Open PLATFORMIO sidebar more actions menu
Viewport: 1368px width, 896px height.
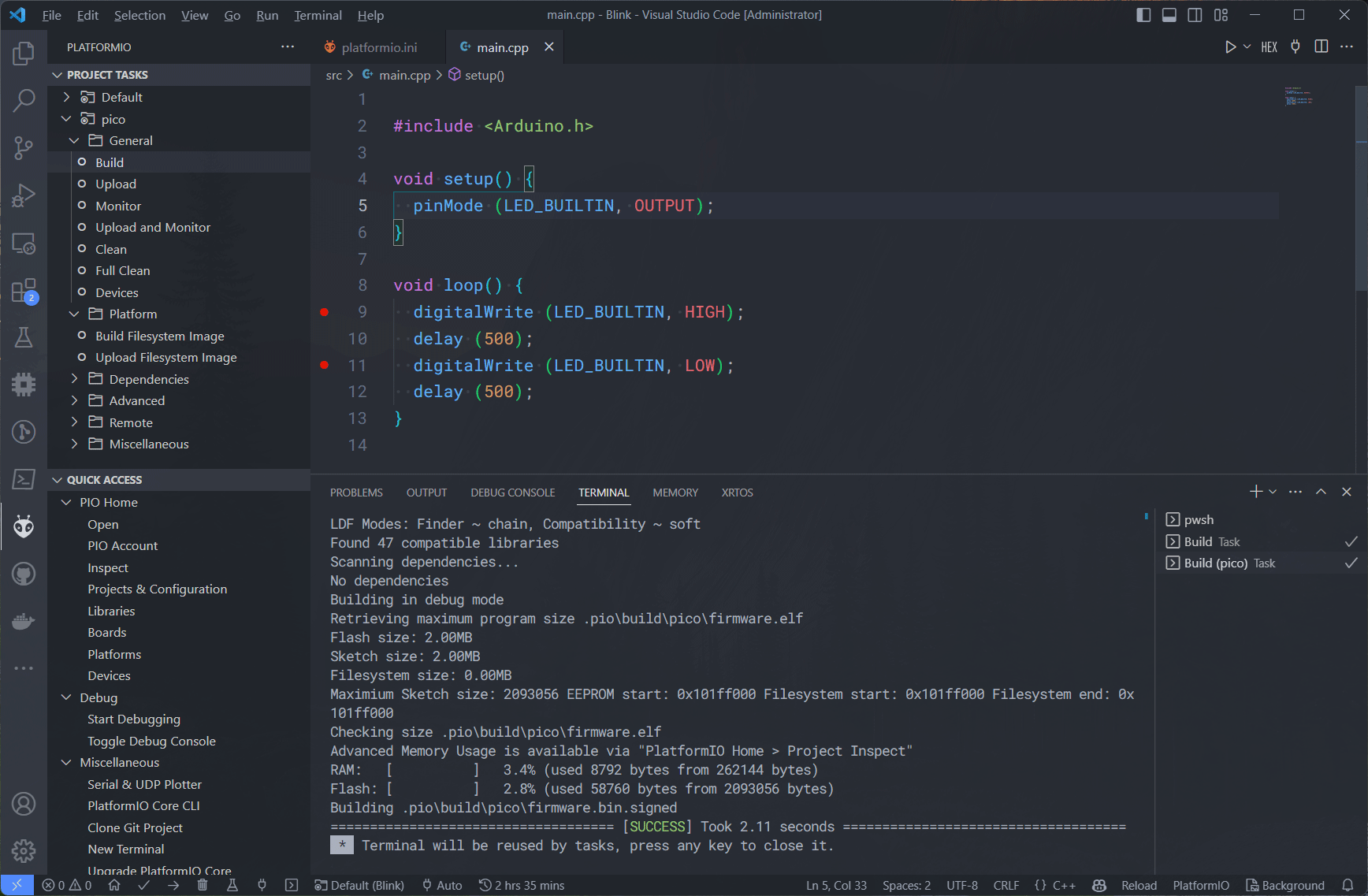pyautogui.click(x=288, y=46)
